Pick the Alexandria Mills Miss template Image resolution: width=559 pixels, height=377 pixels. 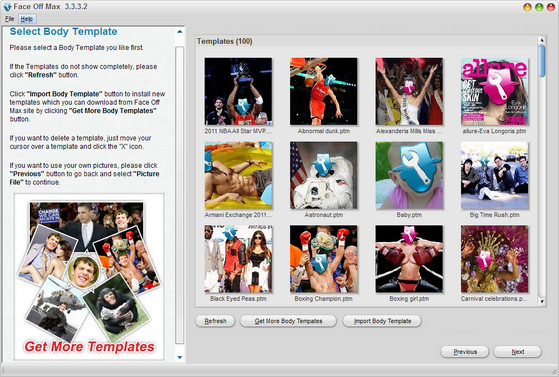pyautogui.click(x=409, y=91)
